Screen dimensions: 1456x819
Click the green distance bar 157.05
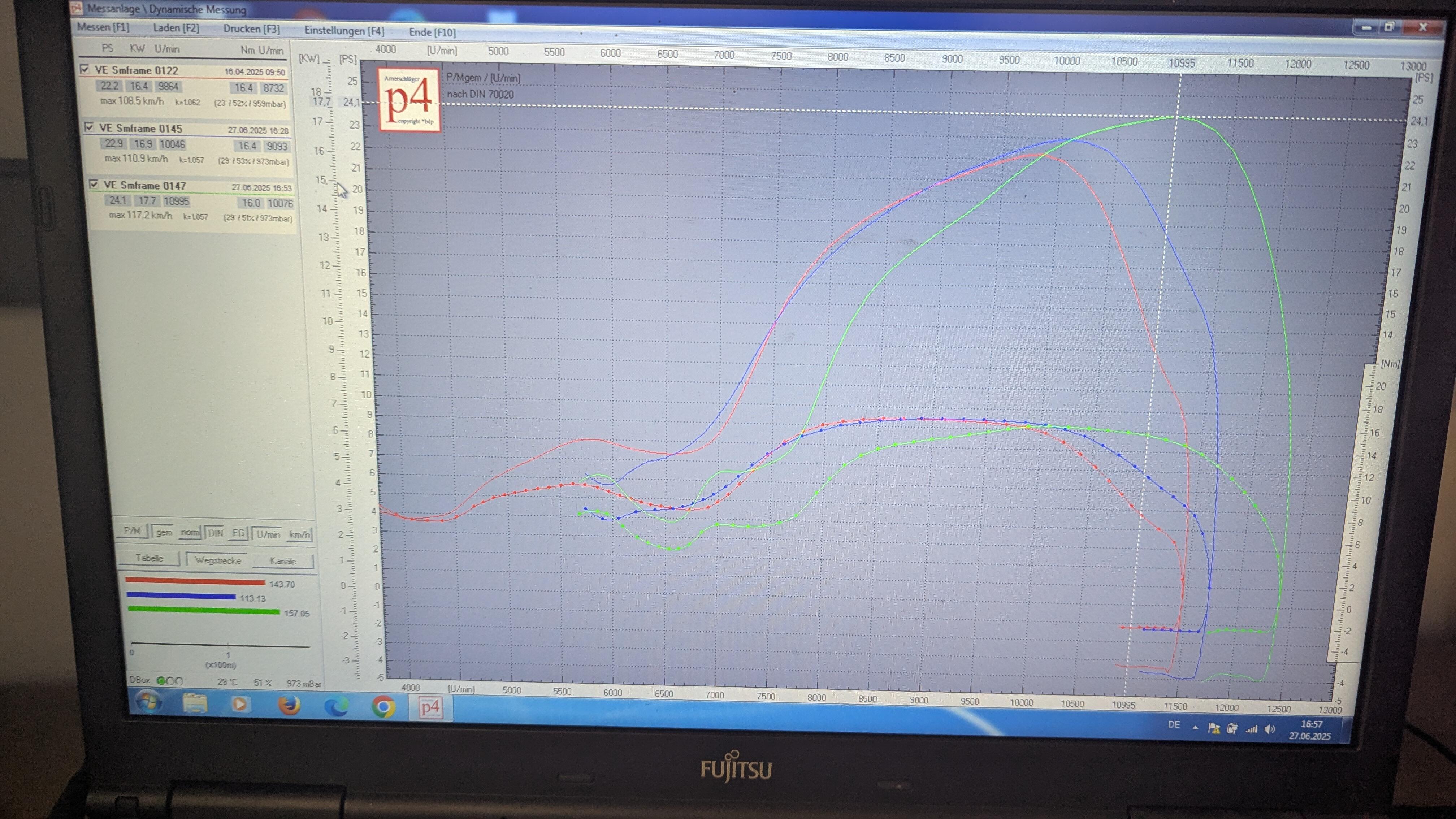(203, 610)
